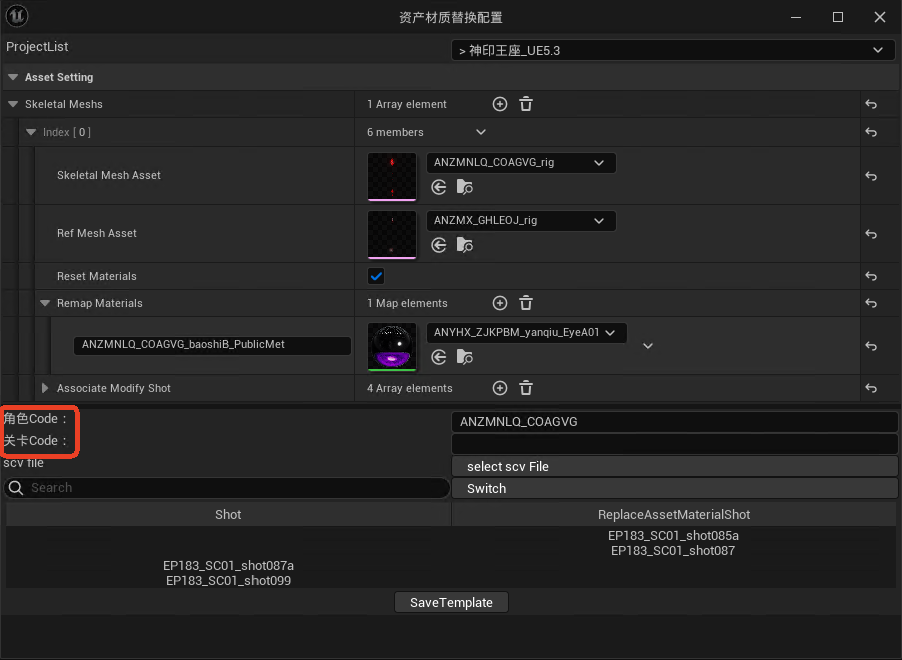Add element to Remap Materials map
Image resolution: width=902 pixels, height=660 pixels.
tap(500, 303)
